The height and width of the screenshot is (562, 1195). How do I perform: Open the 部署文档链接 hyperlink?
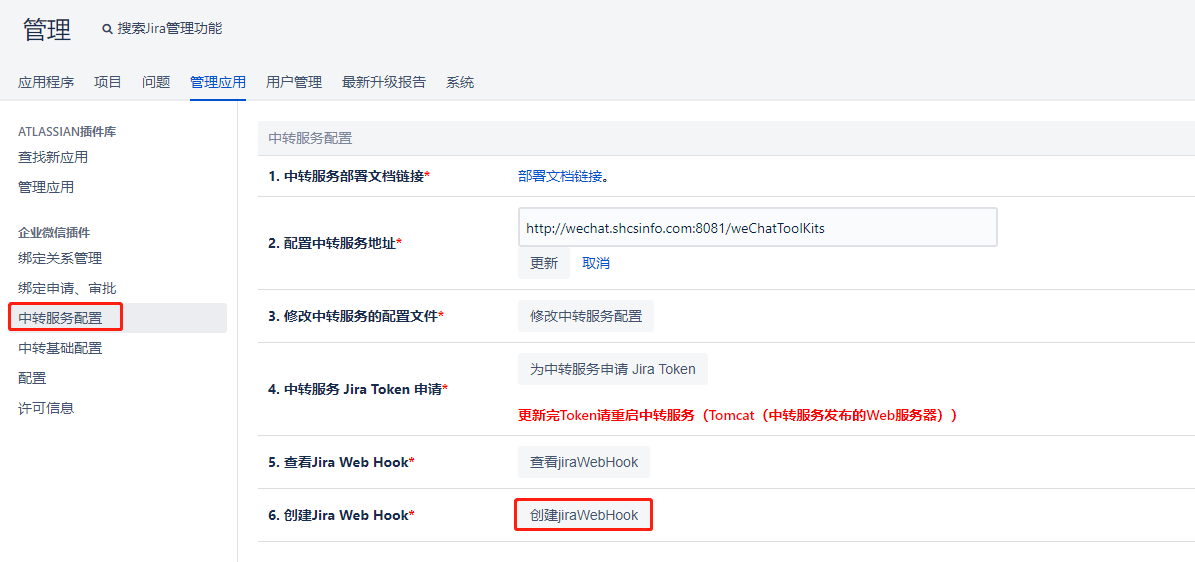click(560, 176)
